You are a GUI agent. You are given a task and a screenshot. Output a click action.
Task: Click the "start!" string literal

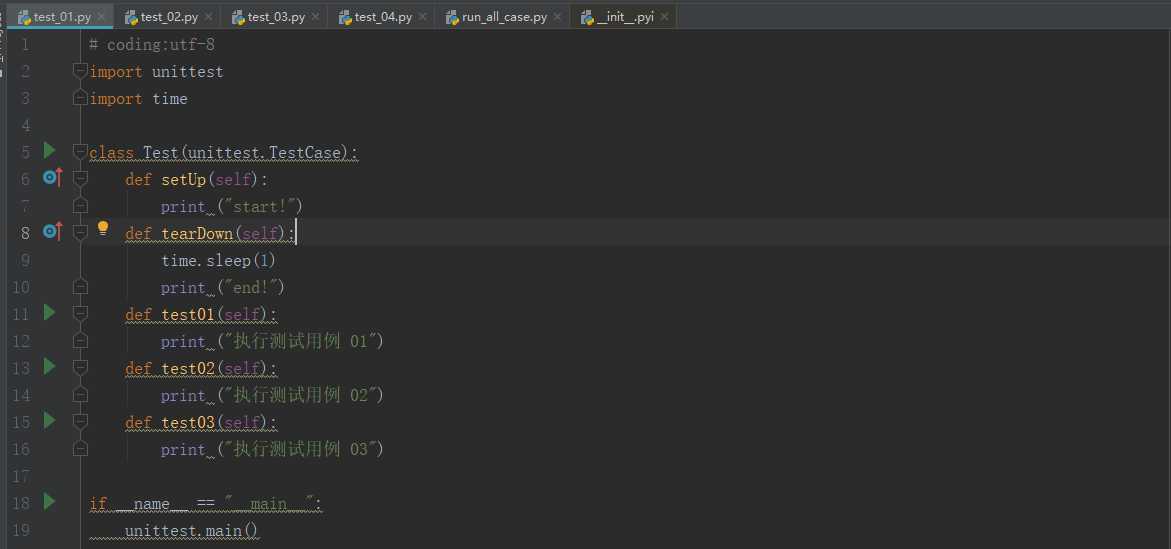click(x=260, y=206)
